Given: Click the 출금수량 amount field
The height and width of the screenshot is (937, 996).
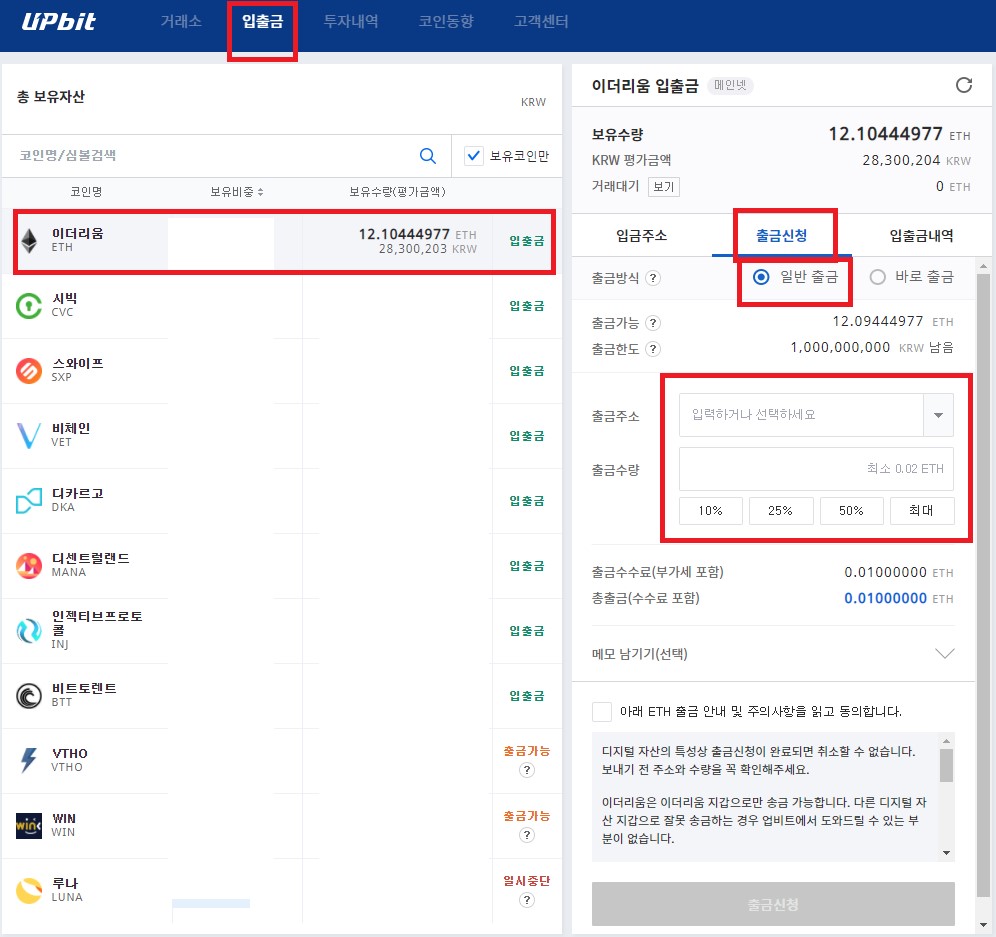Looking at the screenshot, I should coord(816,469).
